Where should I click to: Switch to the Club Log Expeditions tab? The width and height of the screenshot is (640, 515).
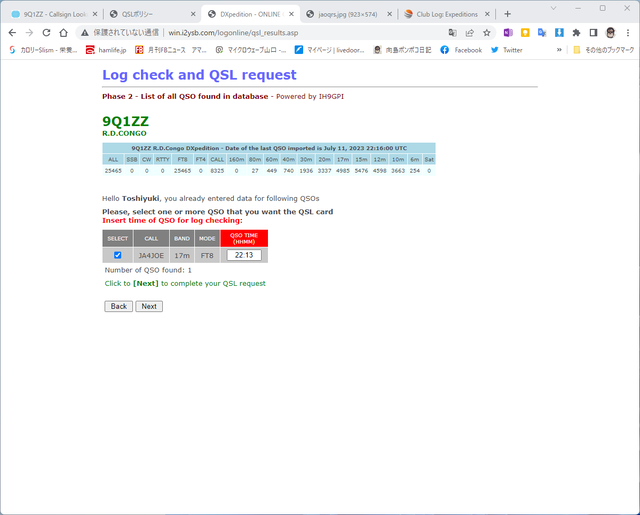tap(446, 14)
